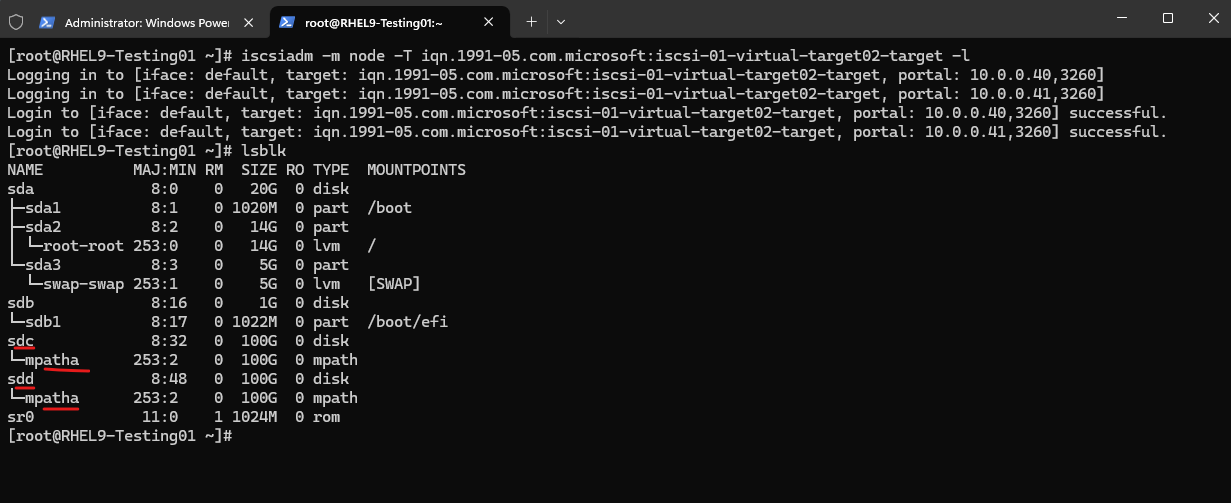This screenshot has width=1231, height=503.
Task: Click the first mpatha entry under sdc
Action: click(52, 360)
